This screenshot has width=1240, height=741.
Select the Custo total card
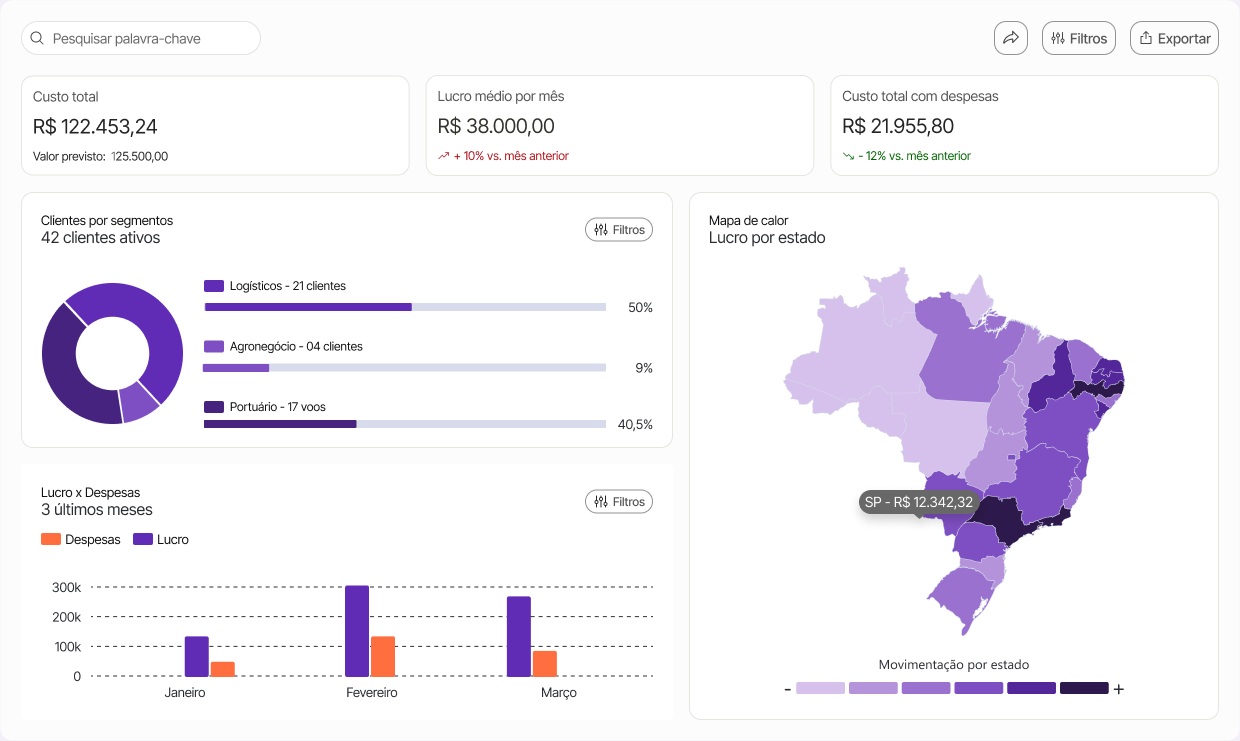coord(215,126)
